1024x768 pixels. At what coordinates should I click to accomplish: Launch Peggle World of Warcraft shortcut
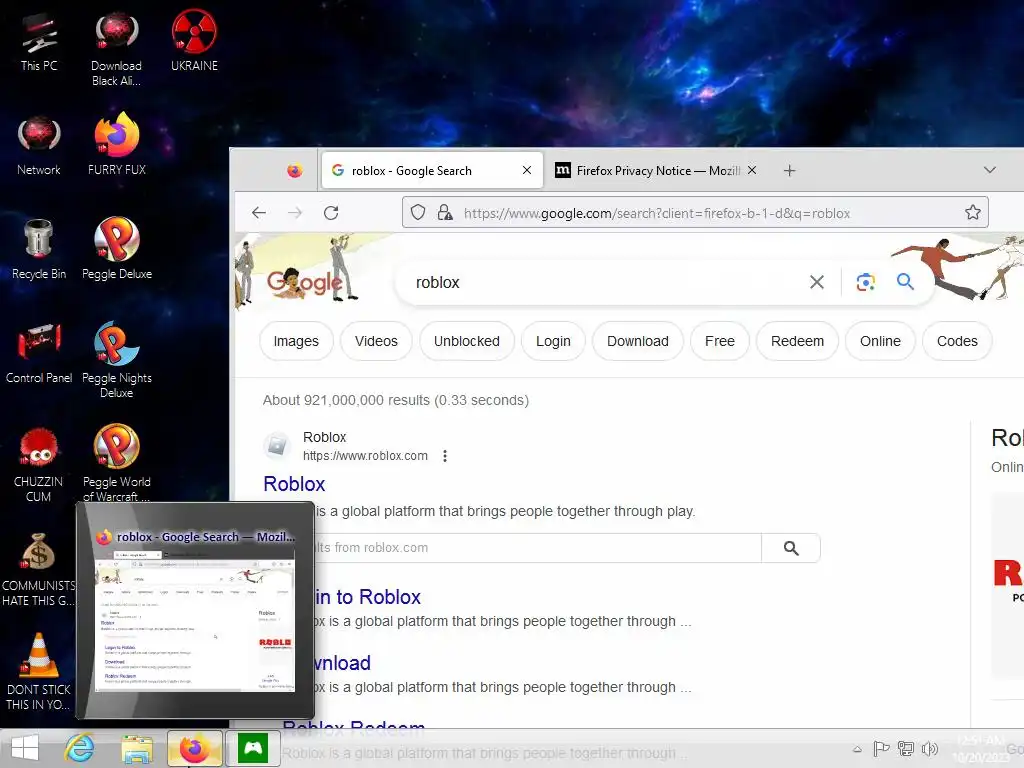coord(117,464)
